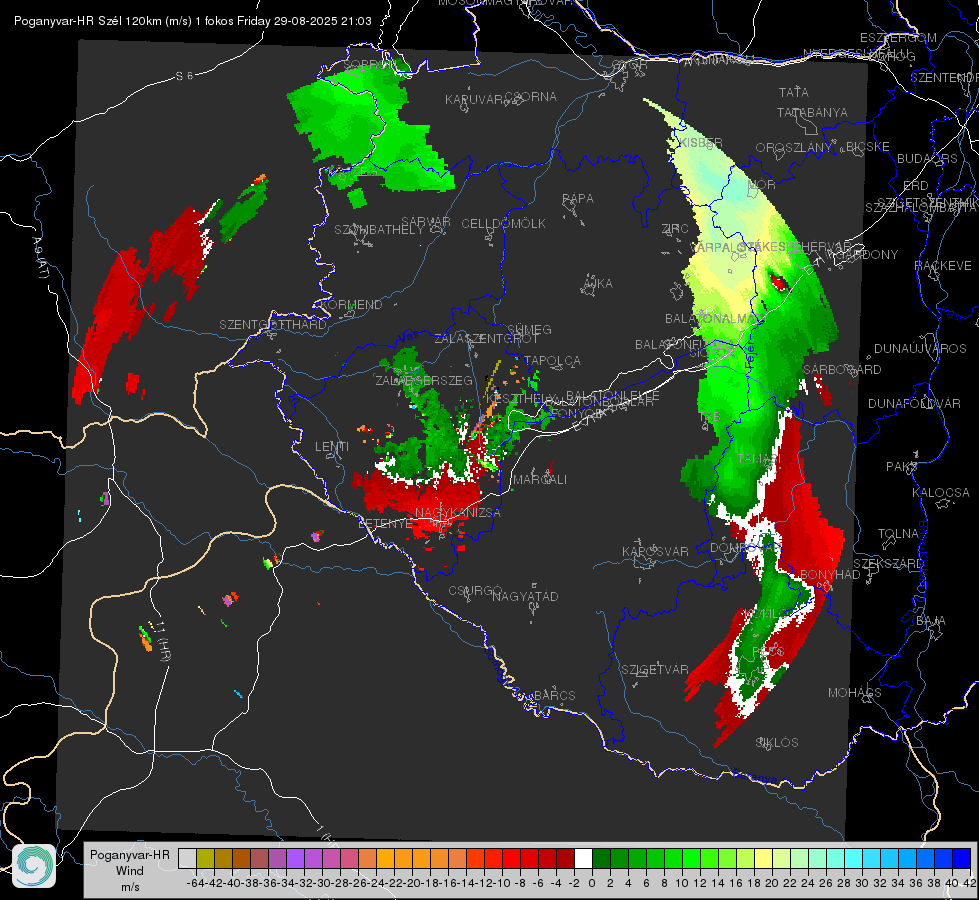
Task: Click the NAGYKANIZSA city label
Action: point(458,513)
